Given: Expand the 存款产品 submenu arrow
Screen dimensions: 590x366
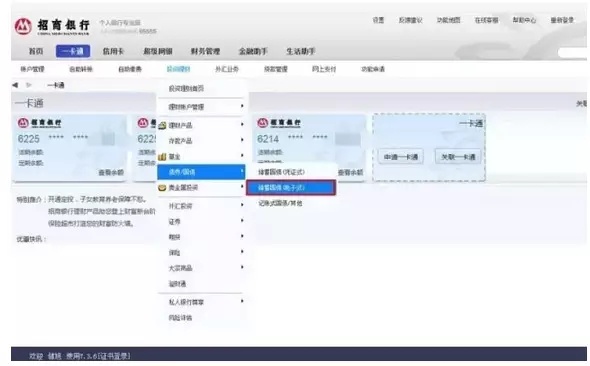Looking at the screenshot, I should point(242,140).
